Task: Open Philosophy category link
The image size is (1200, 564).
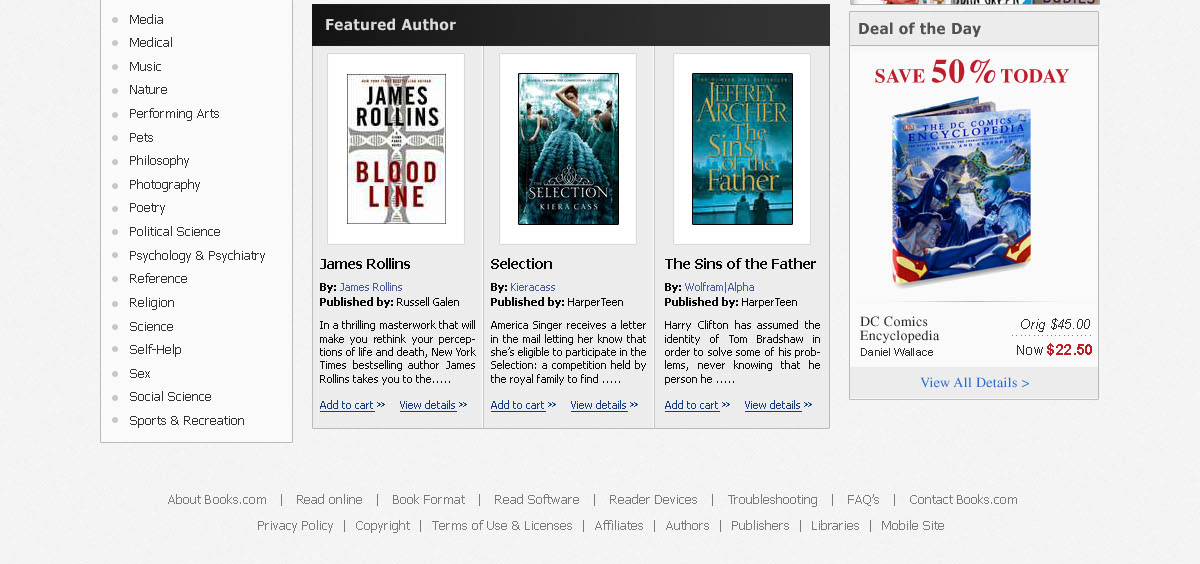Action: 159,161
